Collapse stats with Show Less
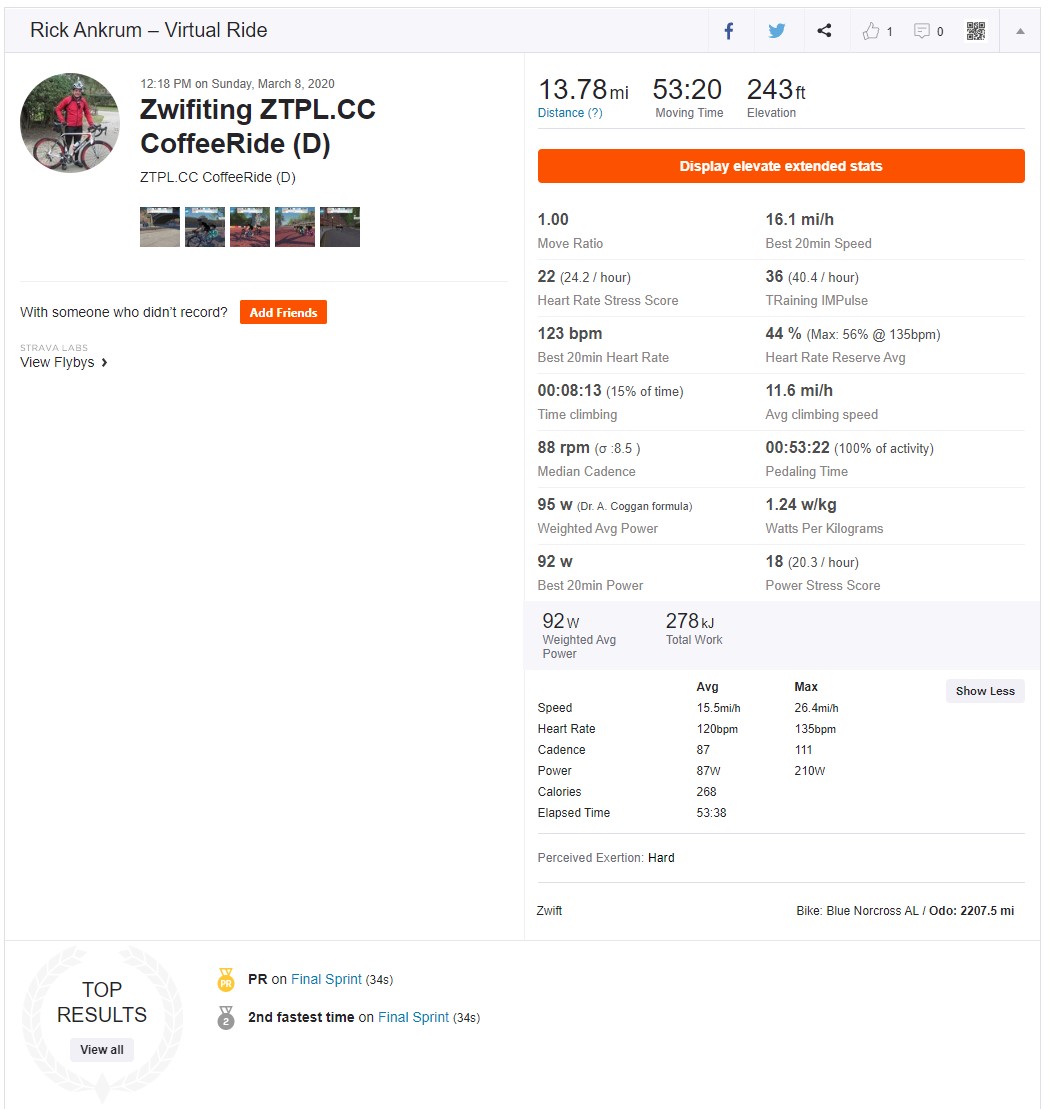The height and width of the screenshot is (1109, 1050). pyautogui.click(x=985, y=691)
